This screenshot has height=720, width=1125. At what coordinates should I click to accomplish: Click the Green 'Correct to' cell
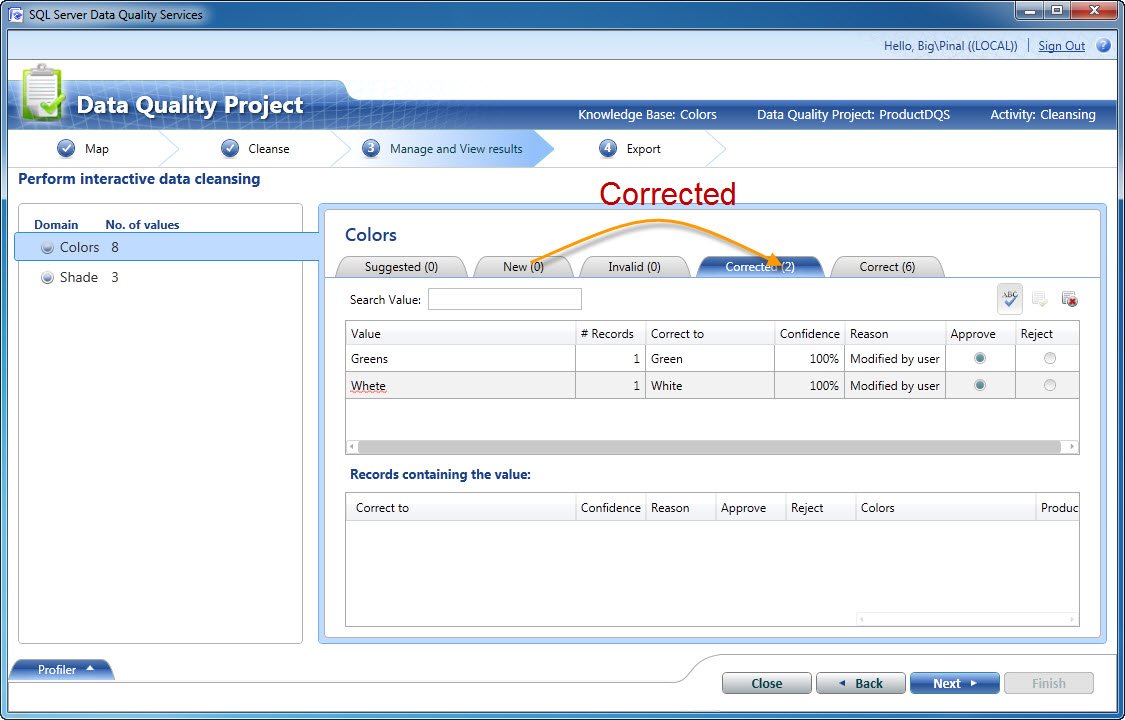(710, 359)
